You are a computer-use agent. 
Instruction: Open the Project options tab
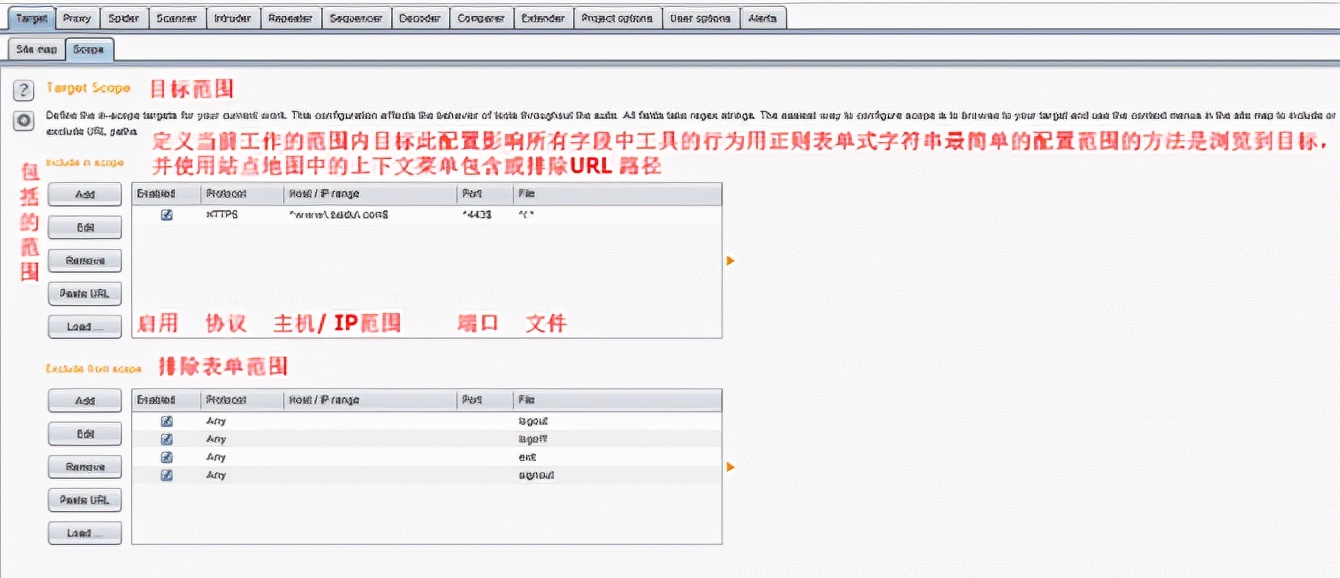(617, 18)
